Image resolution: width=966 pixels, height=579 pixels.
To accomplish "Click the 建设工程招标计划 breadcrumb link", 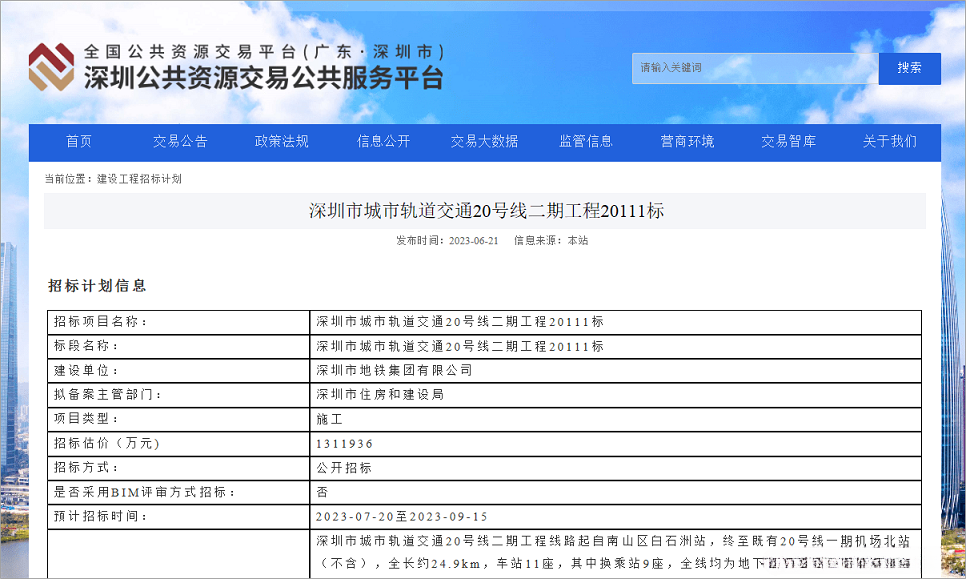I will 139,179.
